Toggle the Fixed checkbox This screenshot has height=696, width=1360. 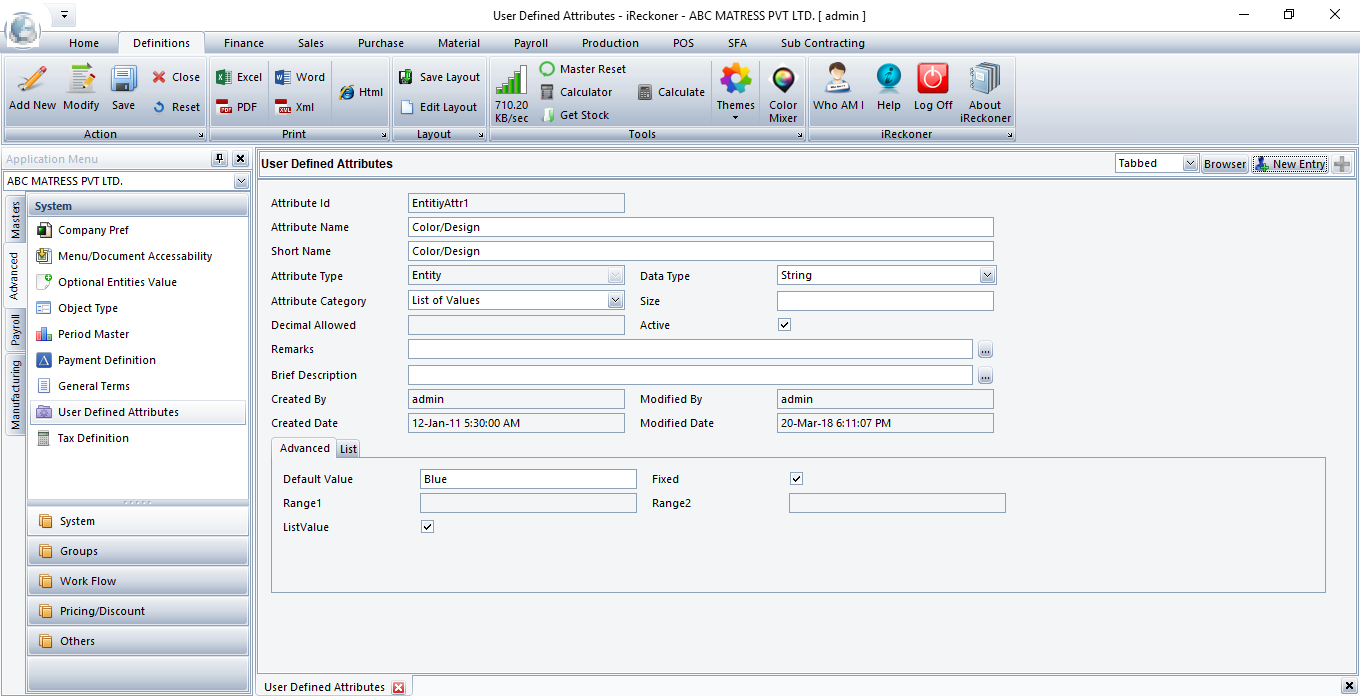(x=796, y=479)
